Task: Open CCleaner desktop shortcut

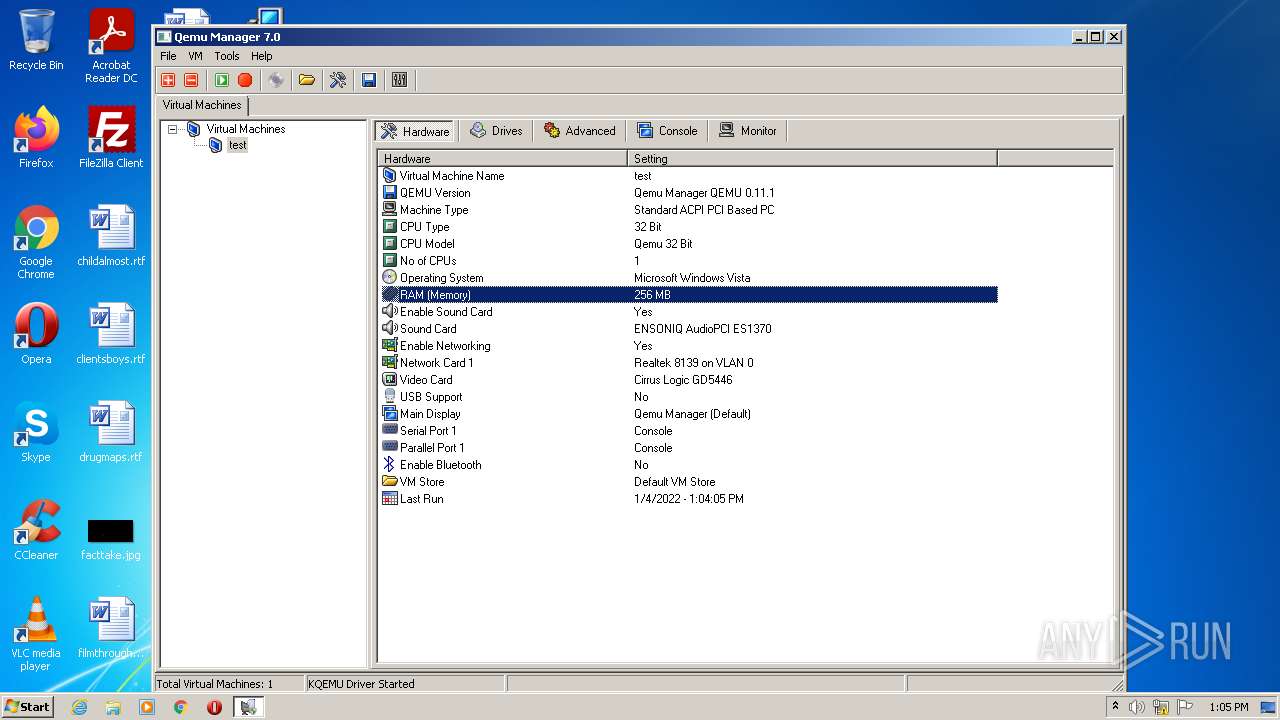Action: pyautogui.click(x=36, y=530)
